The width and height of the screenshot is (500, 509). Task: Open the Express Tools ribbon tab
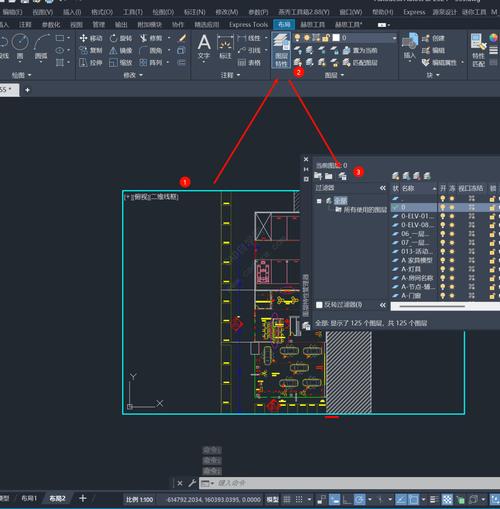249,25
